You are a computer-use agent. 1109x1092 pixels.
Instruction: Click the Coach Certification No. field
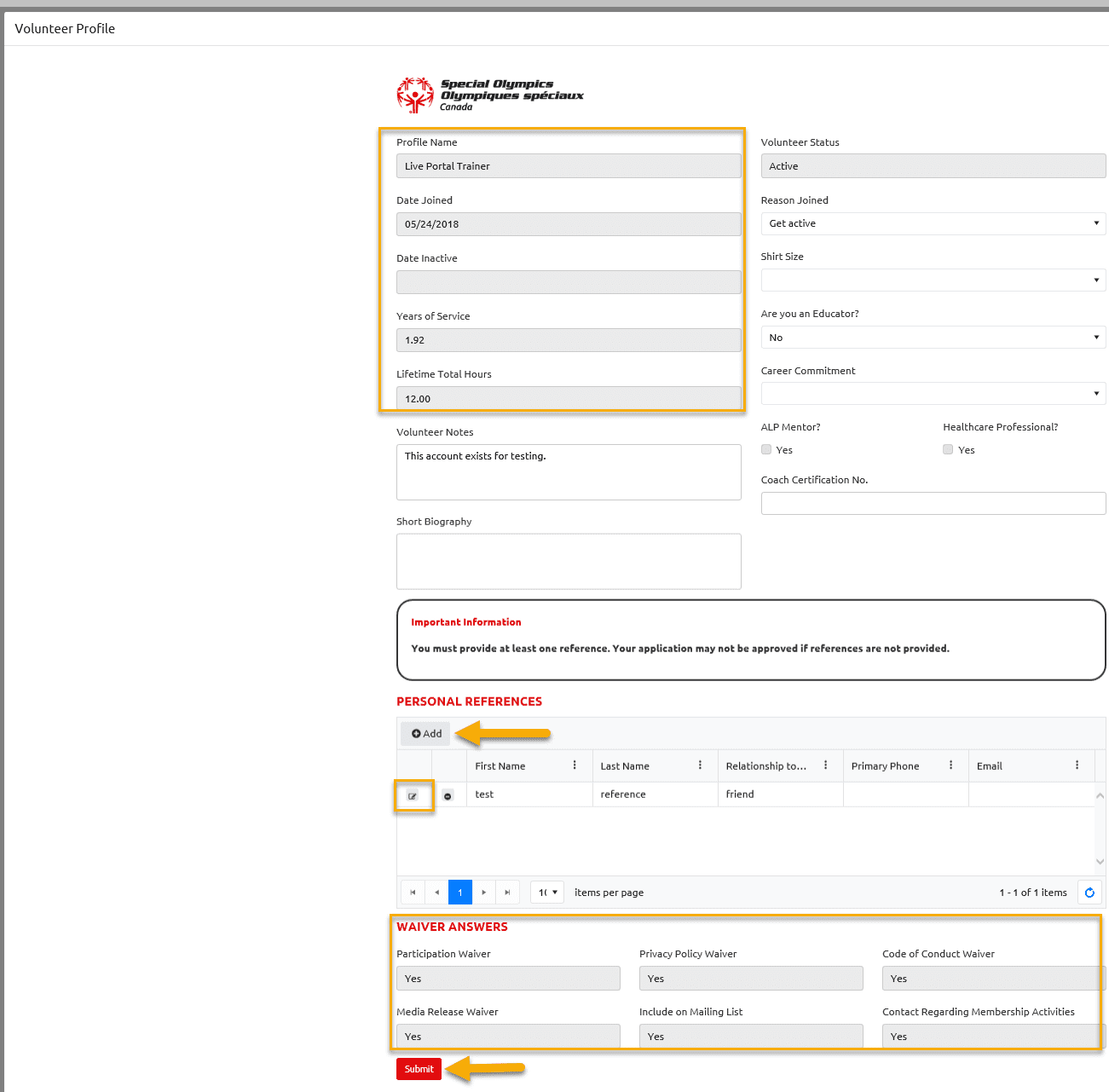pyautogui.click(x=933, y=503)
